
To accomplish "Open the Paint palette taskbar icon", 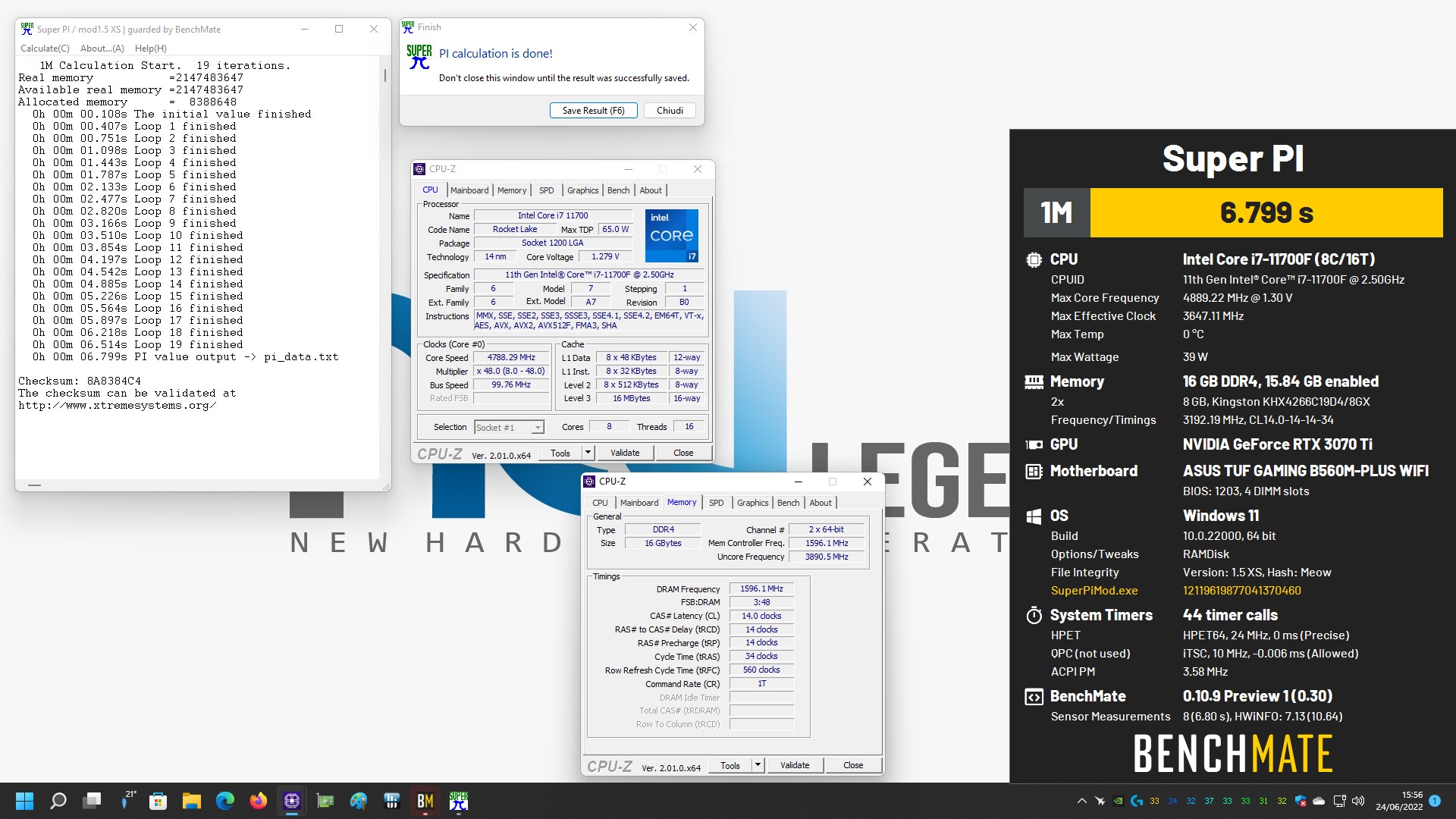I will [x=359, y=801].
